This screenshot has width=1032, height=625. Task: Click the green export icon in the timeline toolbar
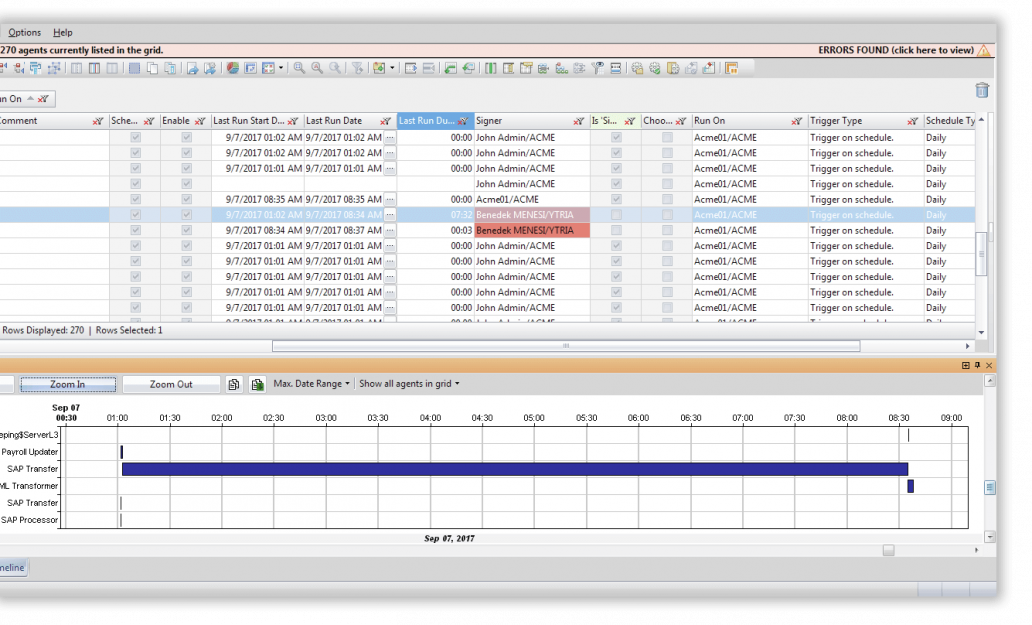257,384
